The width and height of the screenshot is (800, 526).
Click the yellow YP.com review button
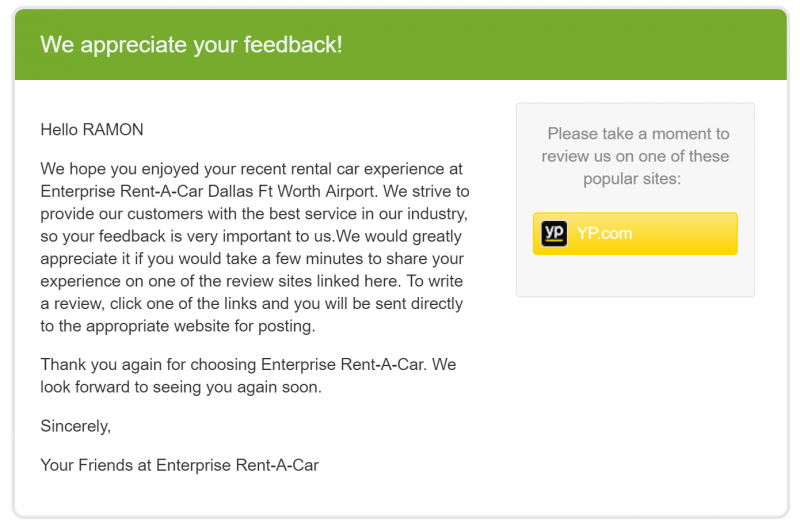click(635, 234)
